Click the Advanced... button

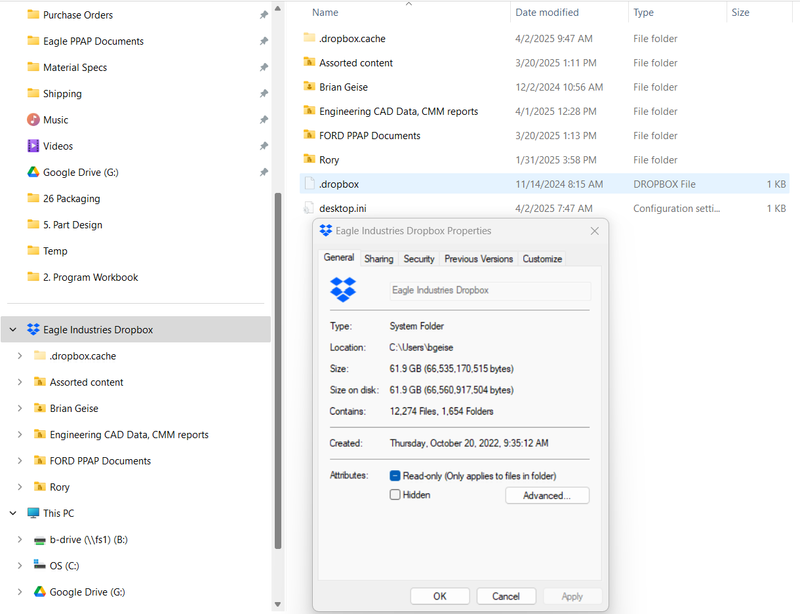tap(547, 495)
